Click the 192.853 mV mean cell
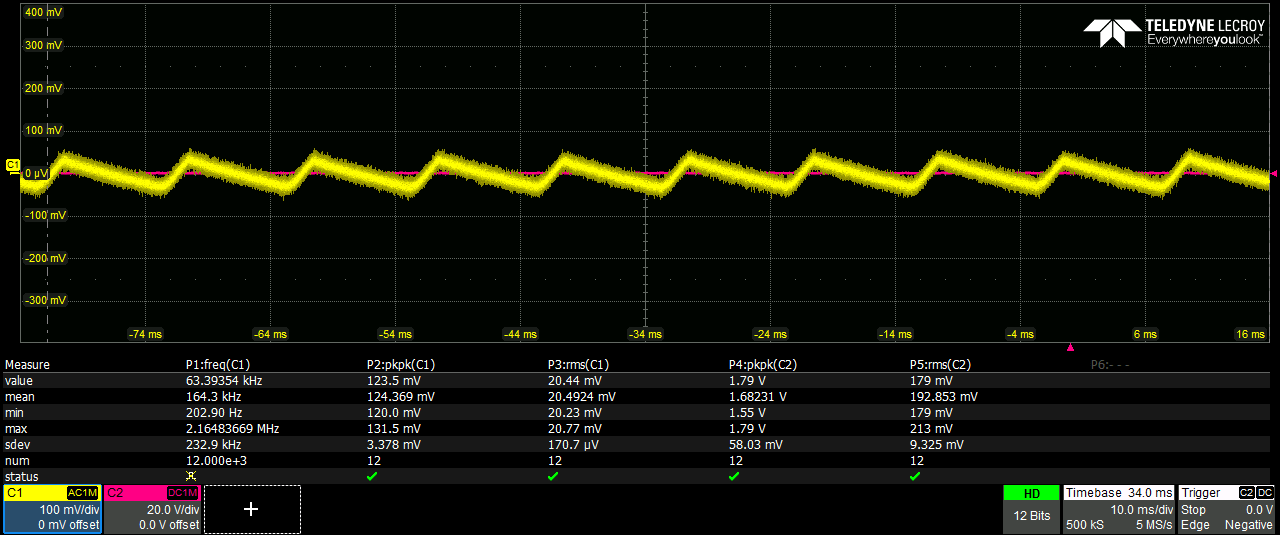The width and height of the screenshot is (1280, 535). point(943,397)
